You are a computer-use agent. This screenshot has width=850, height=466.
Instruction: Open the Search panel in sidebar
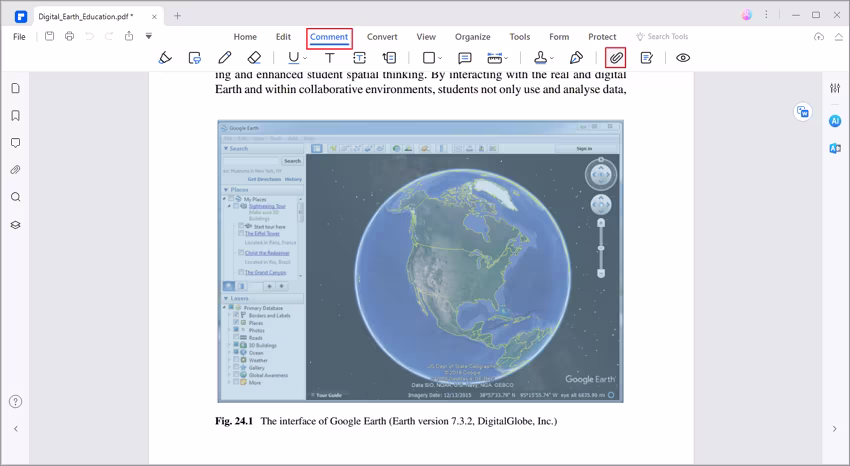coord(16,197)
